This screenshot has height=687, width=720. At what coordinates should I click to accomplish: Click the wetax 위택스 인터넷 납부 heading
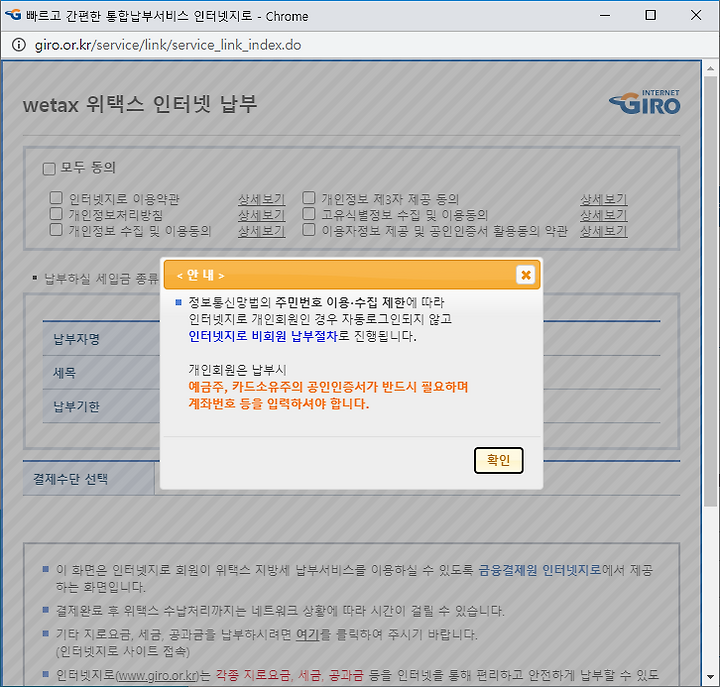[140, 104]
